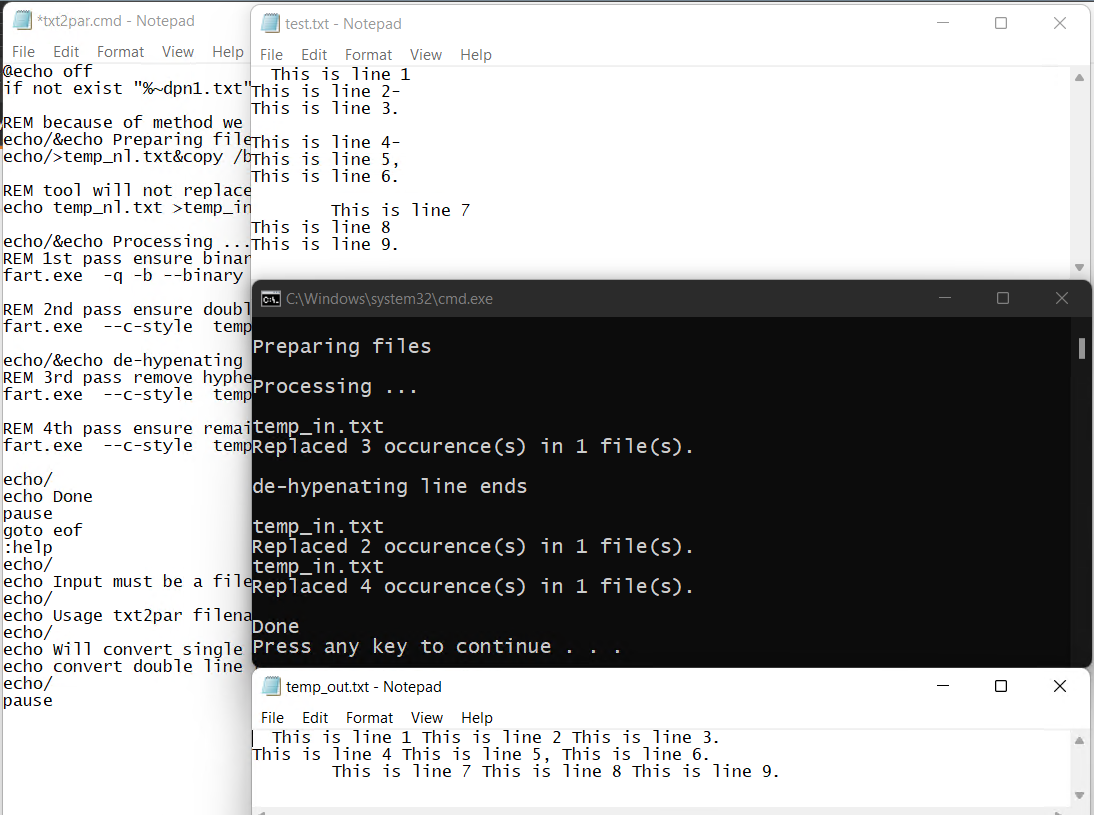
Task: Click 'Replaced 3 occurence(s)' line in cmd
Action: (473, 447)
